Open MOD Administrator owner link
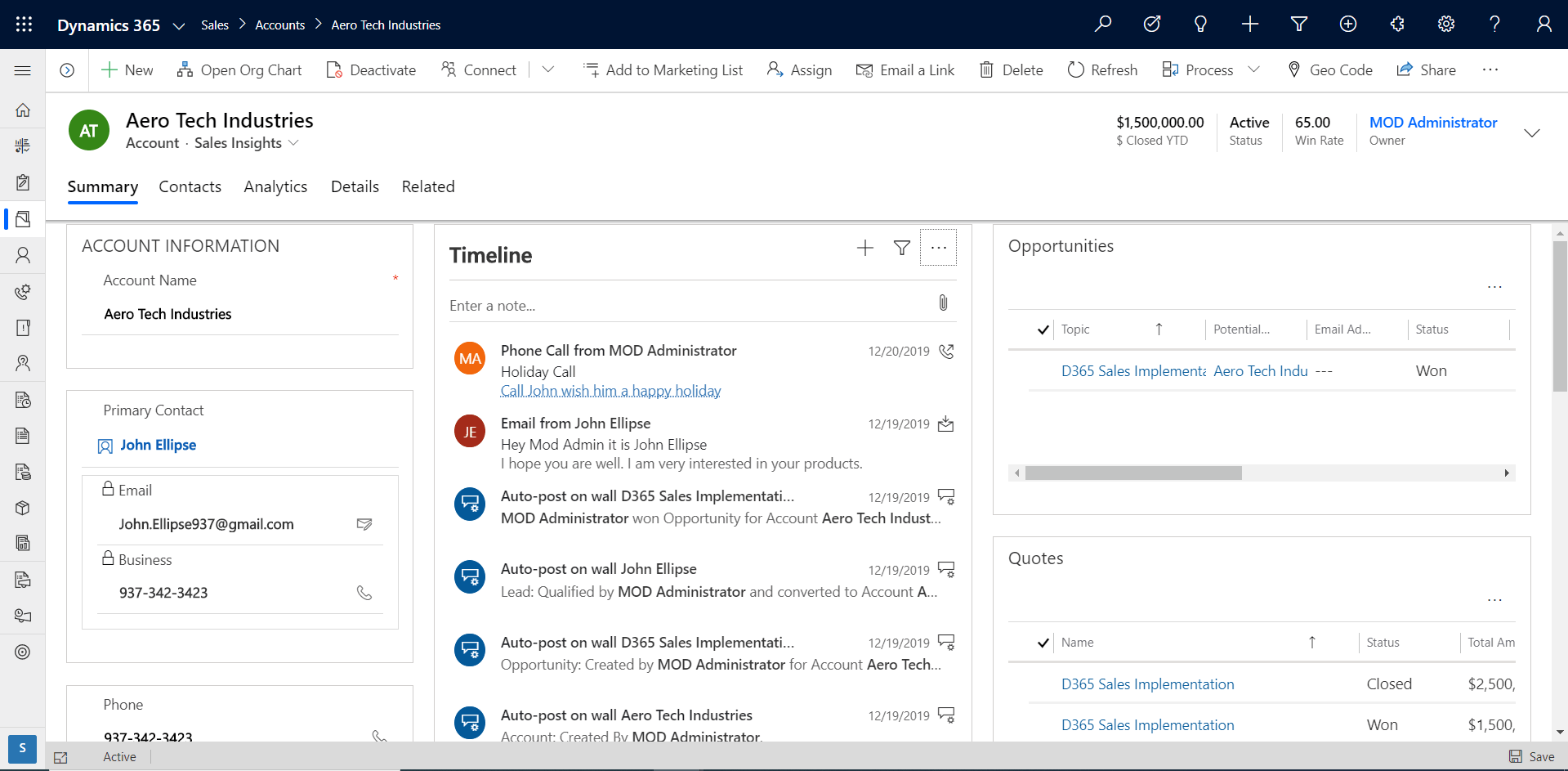Viewport: 1568px width, 771px height. (1433, 123)
